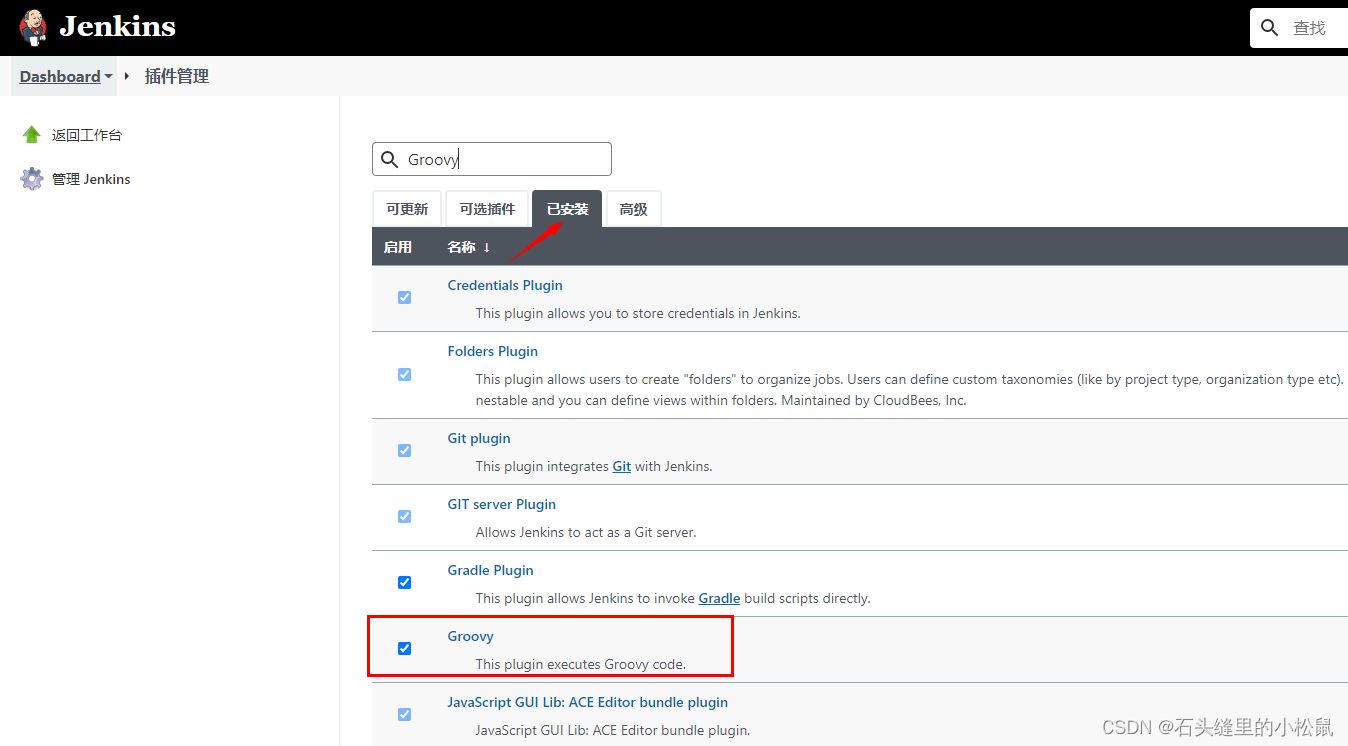Screen dimensions: 1348x746
Task: Click text 'This plugin executes Groovy code.'
Action: click(581, 664)
